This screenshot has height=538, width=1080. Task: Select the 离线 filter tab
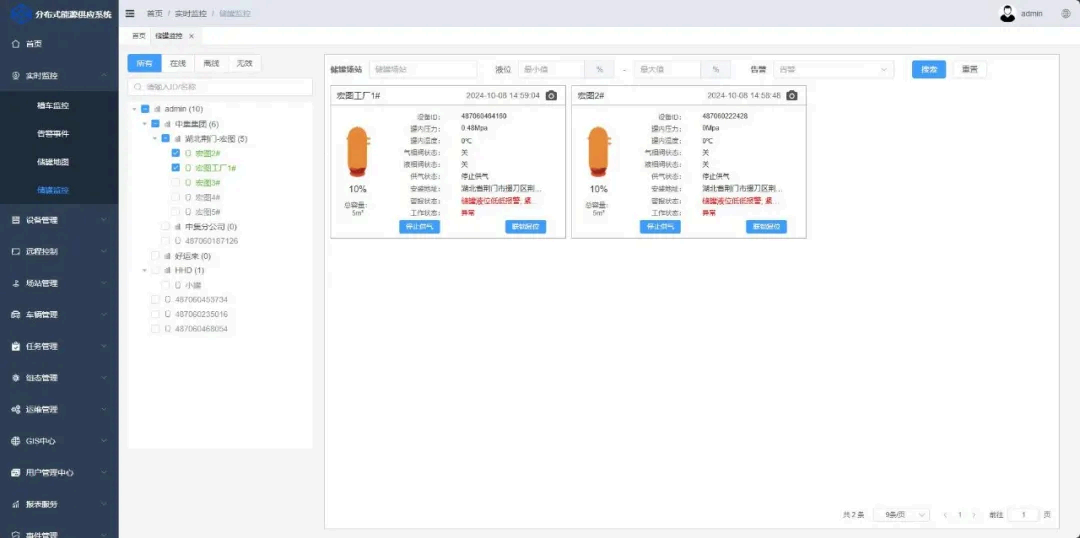pyautogui.click(x=211, y=63)
